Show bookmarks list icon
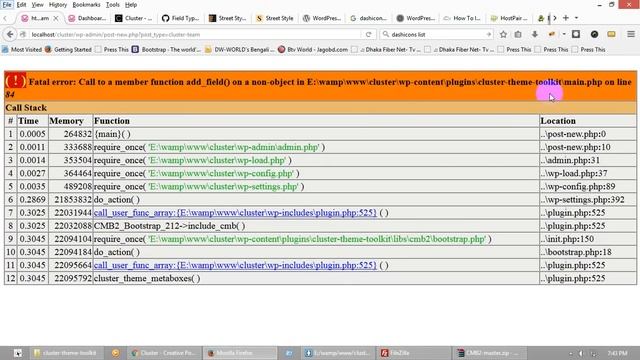 [x=518, y=34]
